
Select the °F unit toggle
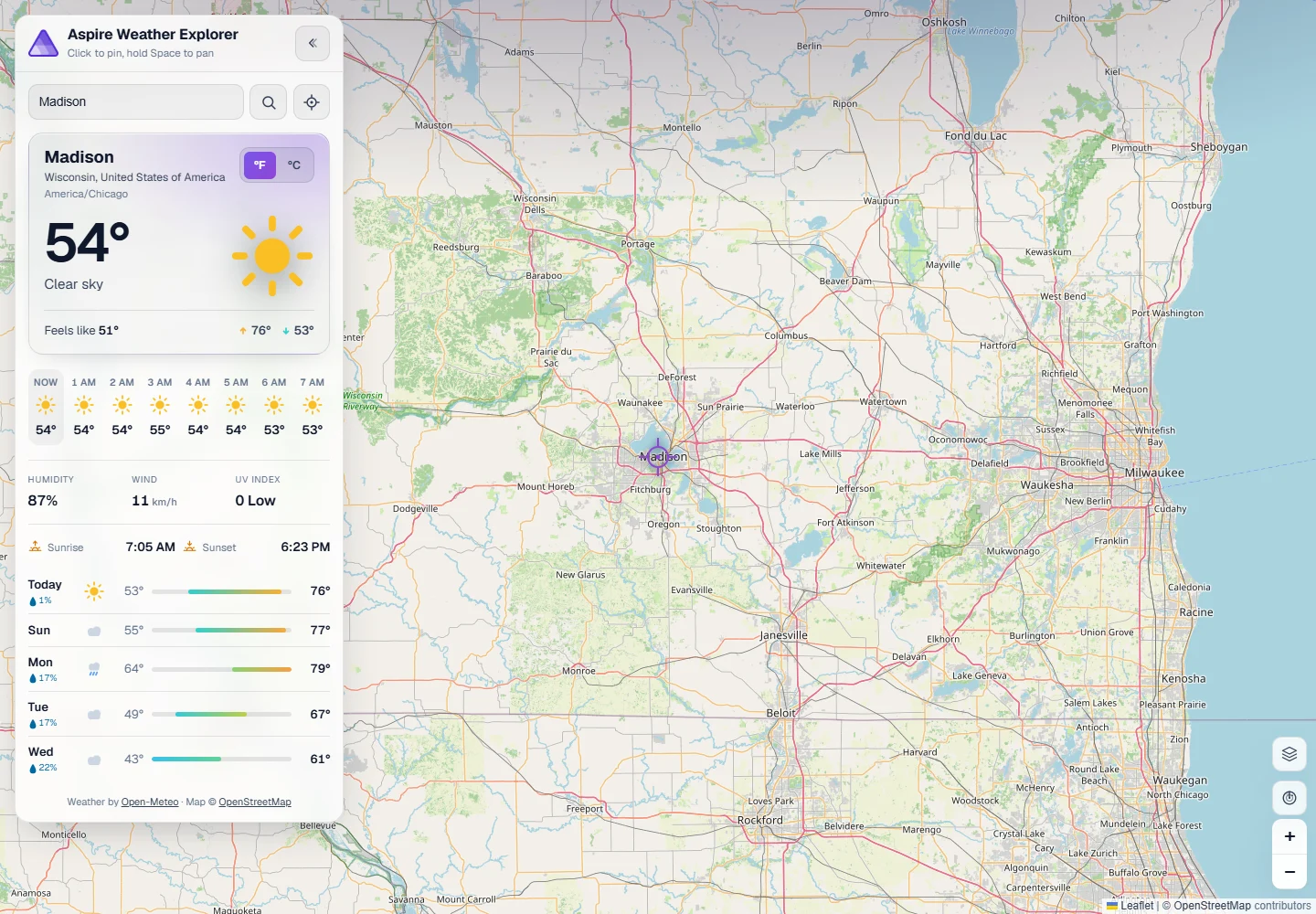pyautogui.click(x=260, y=165)
